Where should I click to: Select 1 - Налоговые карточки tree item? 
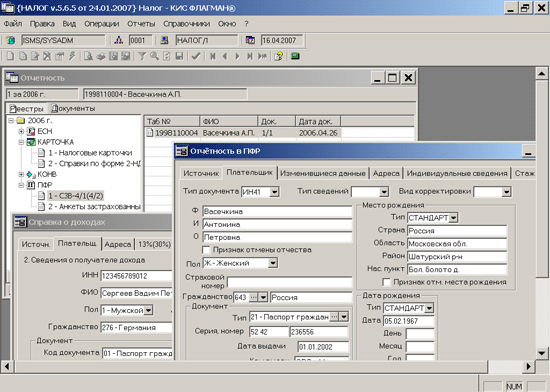click(90, 153)
